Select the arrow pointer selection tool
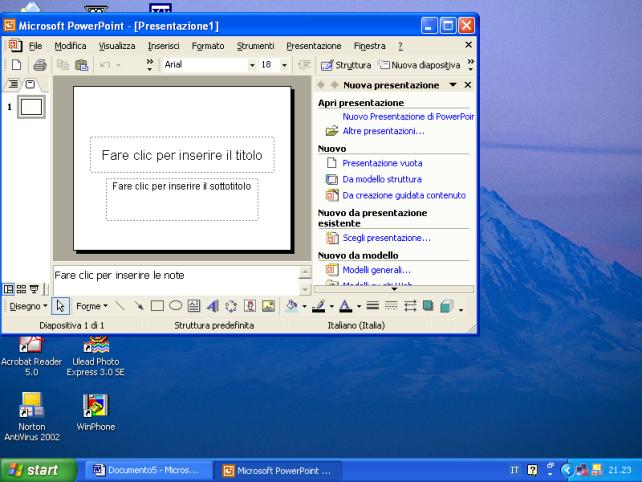The image size is (642, 482). [x=60, y=306]
